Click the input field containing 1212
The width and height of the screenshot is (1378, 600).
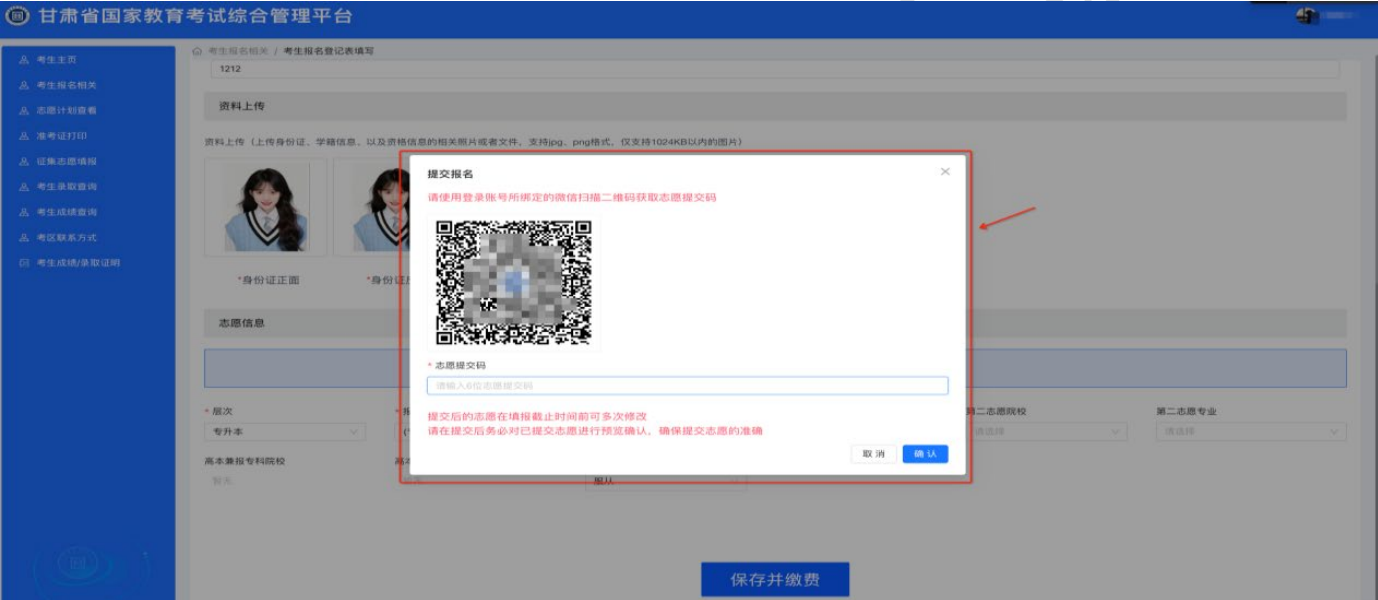pyautogui.click(x=774, y=70)
